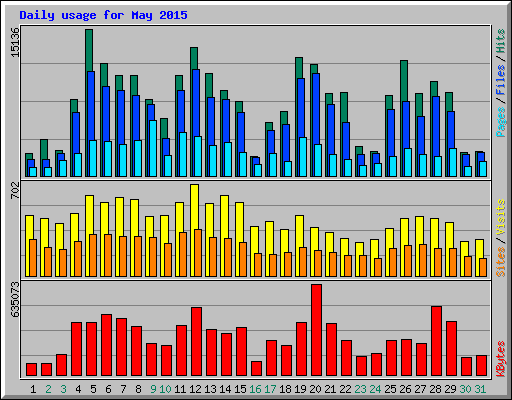
Task: Click day label 4 on the x-axis
Action: (x=78, y=389)
